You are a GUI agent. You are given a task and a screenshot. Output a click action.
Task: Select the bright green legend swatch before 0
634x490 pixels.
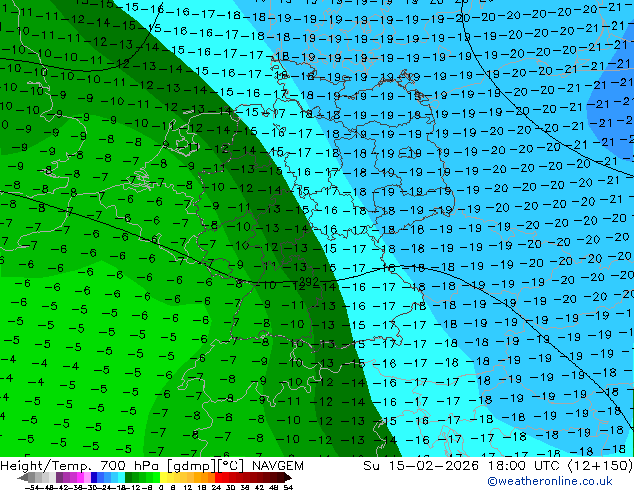pos(156,477)
